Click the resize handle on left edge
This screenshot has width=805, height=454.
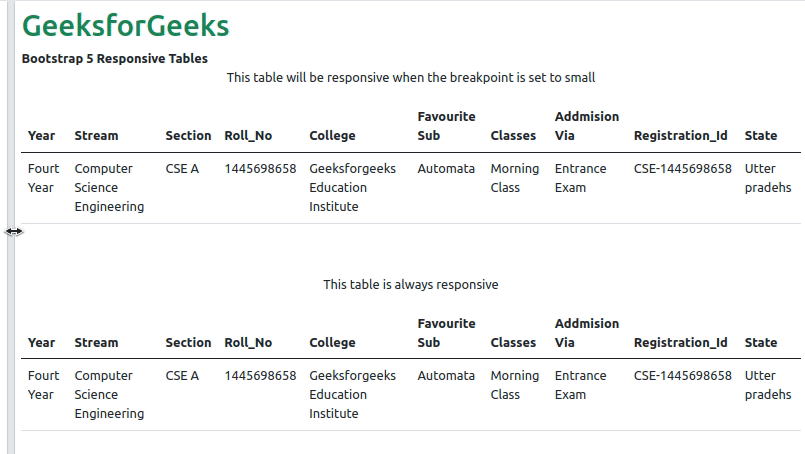(13, 231)
